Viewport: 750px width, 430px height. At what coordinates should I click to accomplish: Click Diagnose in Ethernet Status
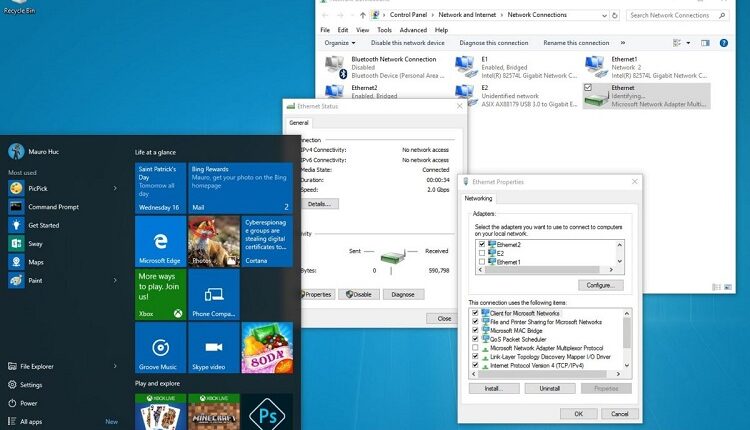(403, 294)
